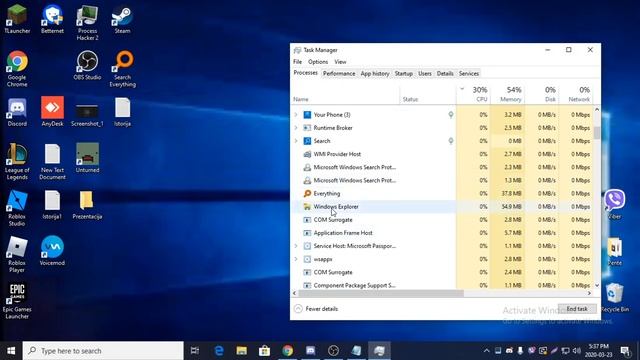Show hidden system tray icons

click(x=487, y=351)
